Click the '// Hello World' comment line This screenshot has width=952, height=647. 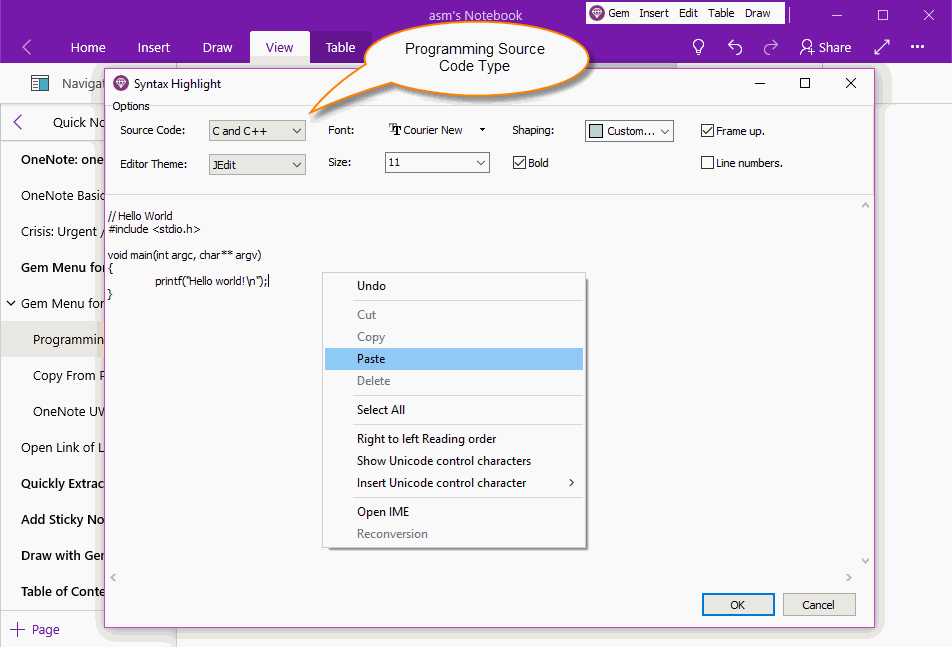(x=140, y=215)
